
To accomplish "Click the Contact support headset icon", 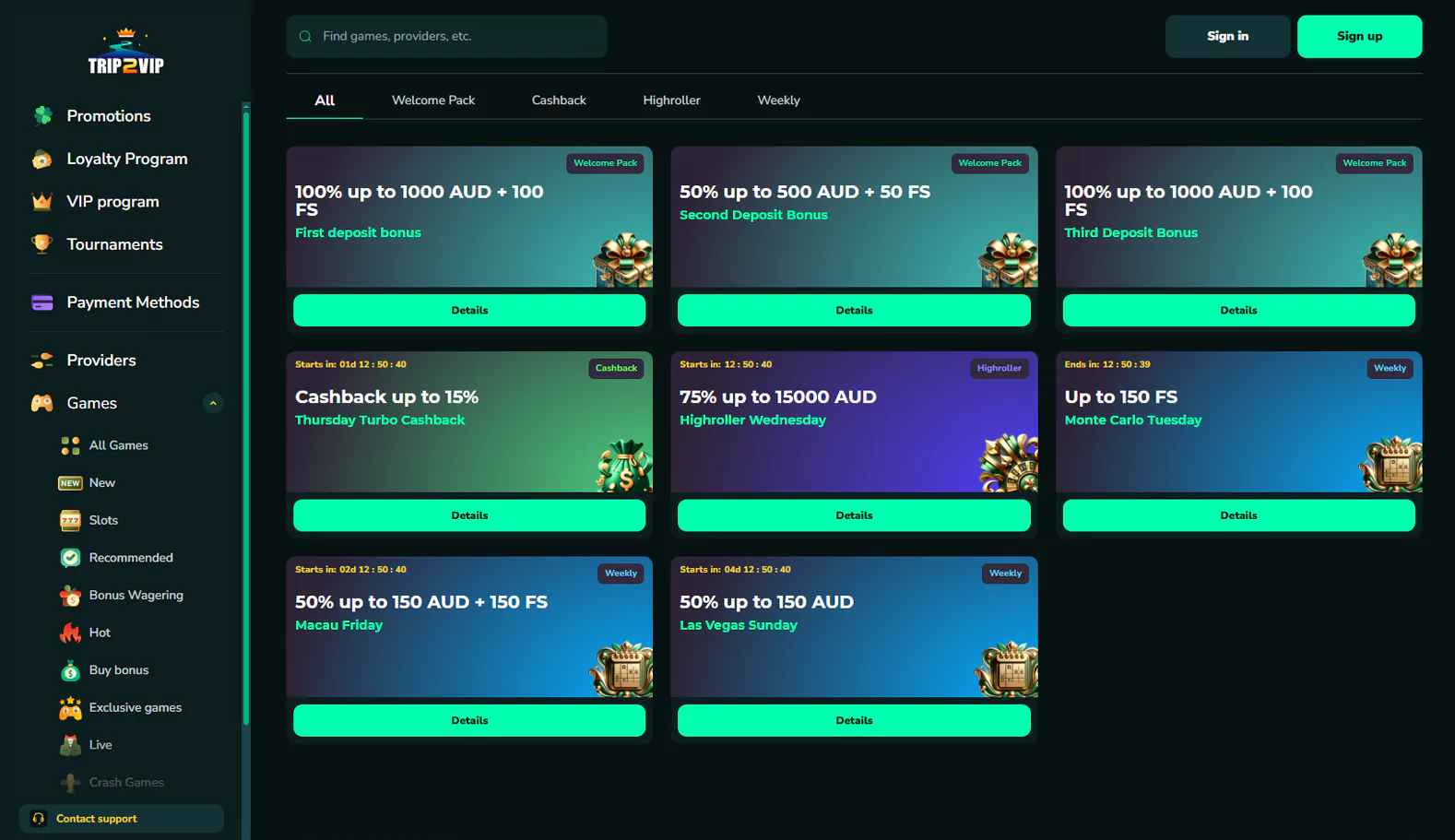I will tap(39, 819).
